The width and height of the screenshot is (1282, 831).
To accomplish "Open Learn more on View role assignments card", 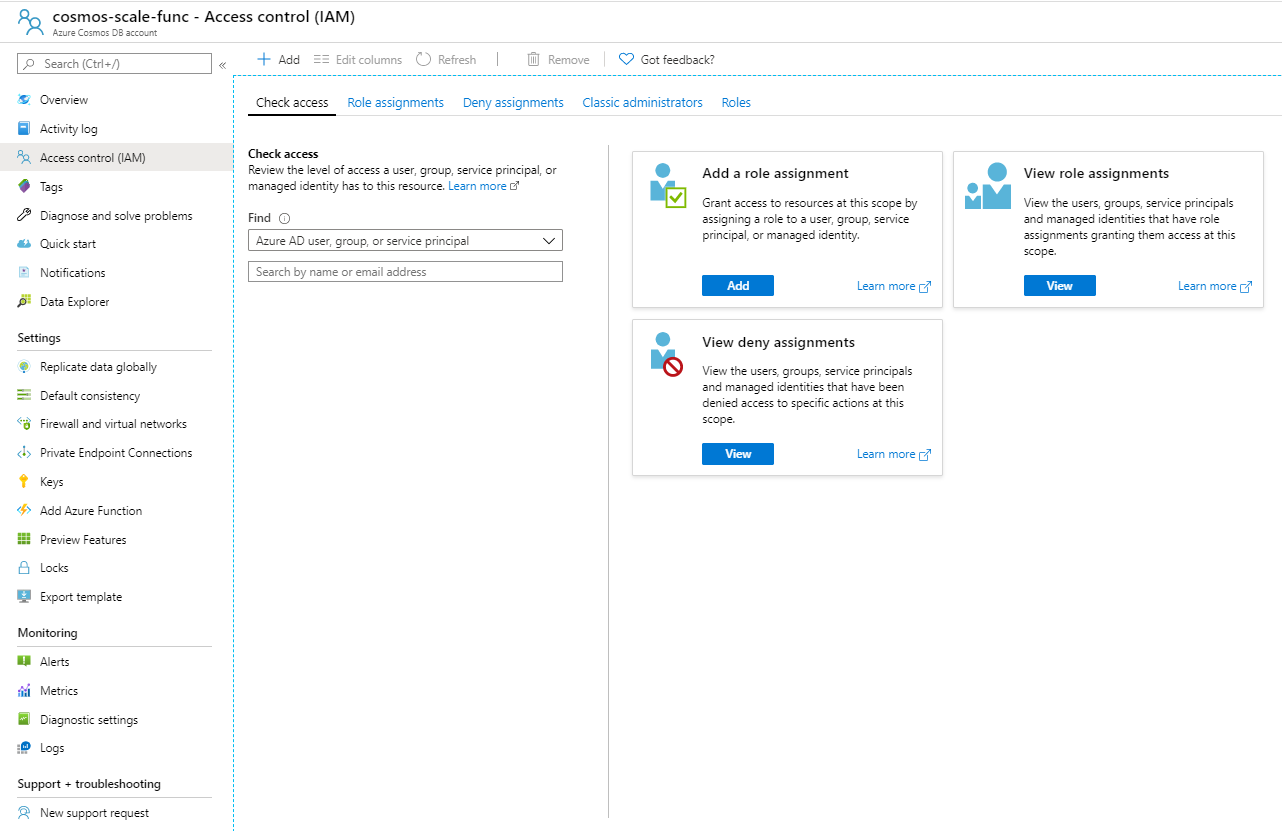I will (1215, 286).
